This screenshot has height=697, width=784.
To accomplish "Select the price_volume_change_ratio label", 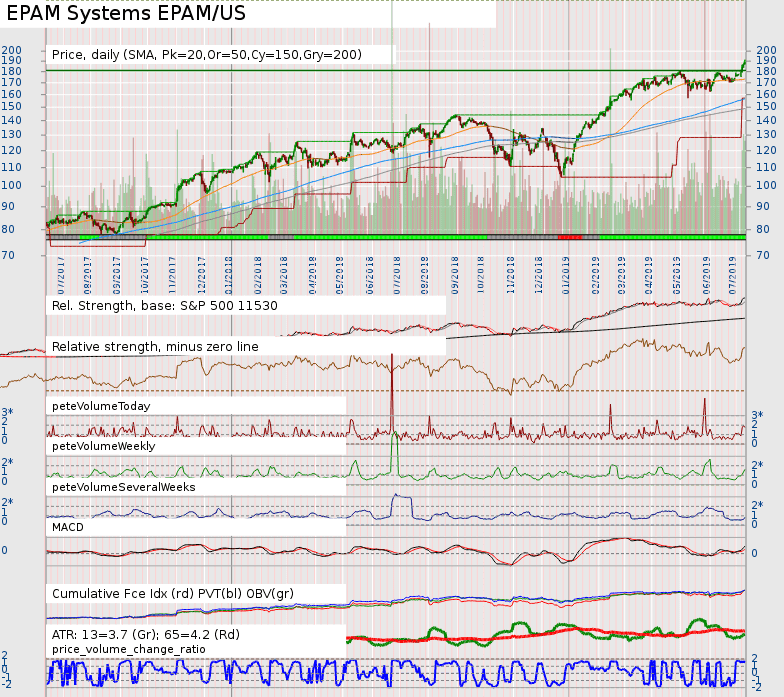I will pos(128,650).
